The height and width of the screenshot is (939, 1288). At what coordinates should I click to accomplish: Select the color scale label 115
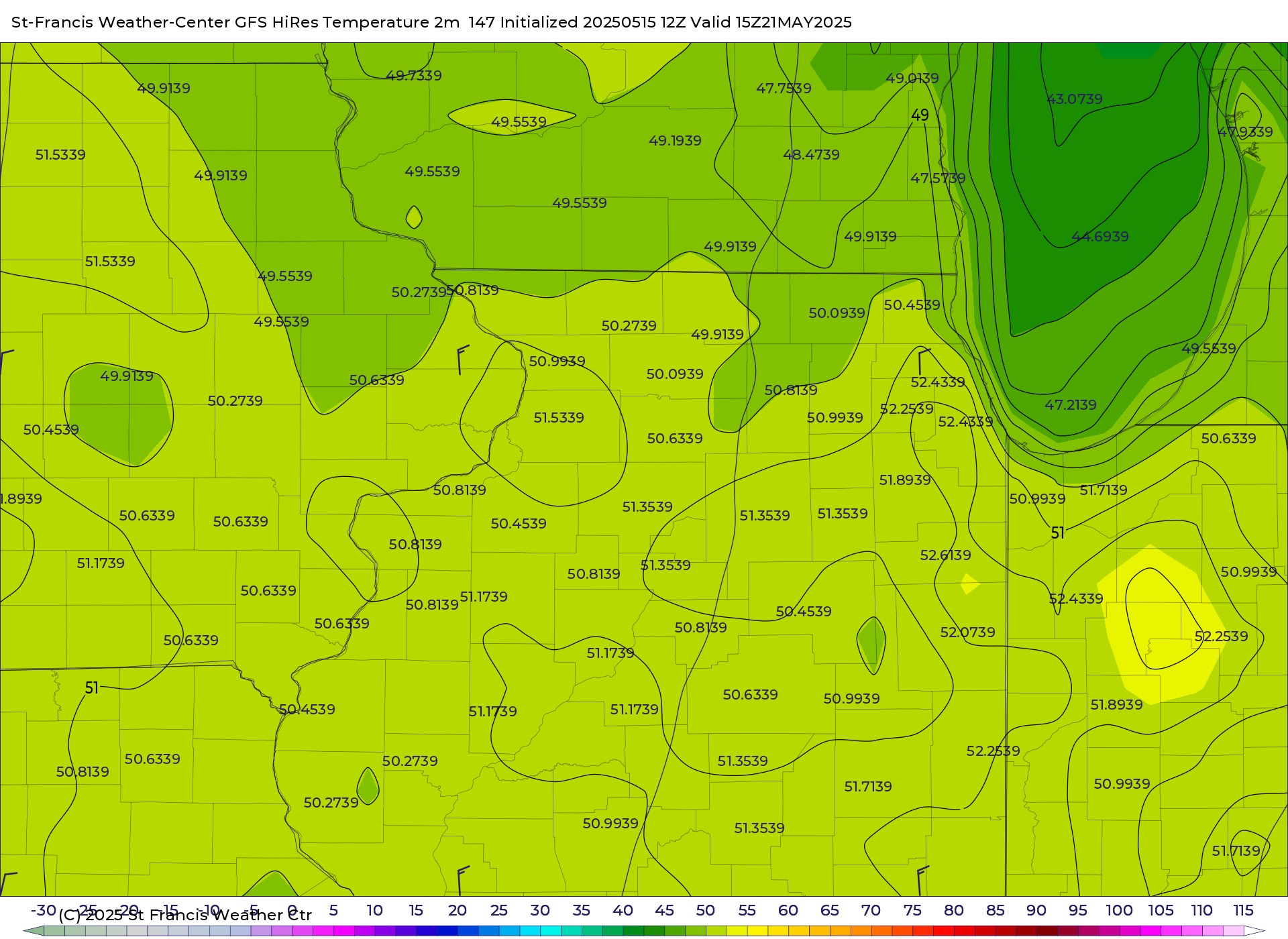(x=1244, y=911)
